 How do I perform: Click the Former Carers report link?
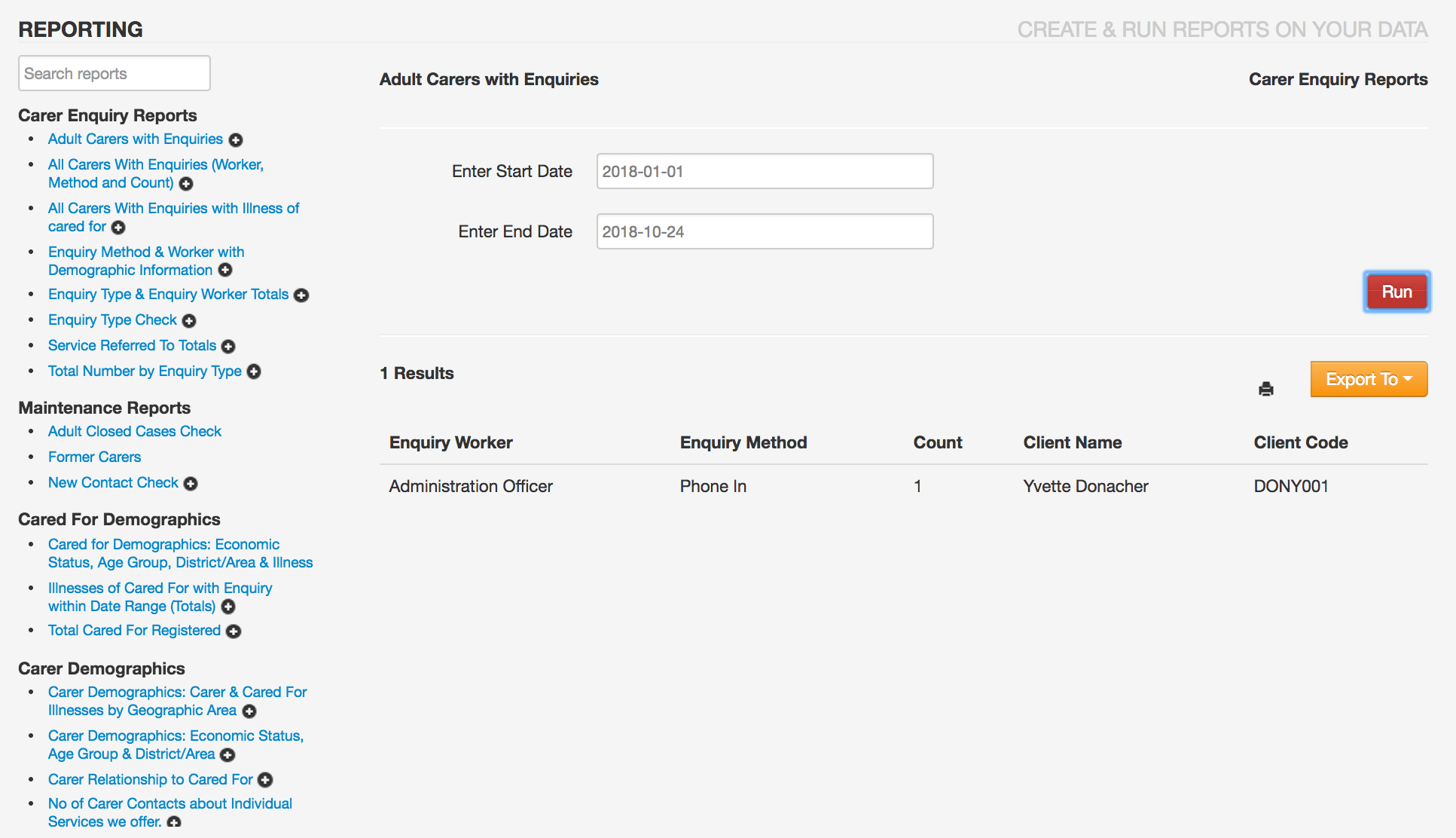pyautogui.click(x=94, y=456)
